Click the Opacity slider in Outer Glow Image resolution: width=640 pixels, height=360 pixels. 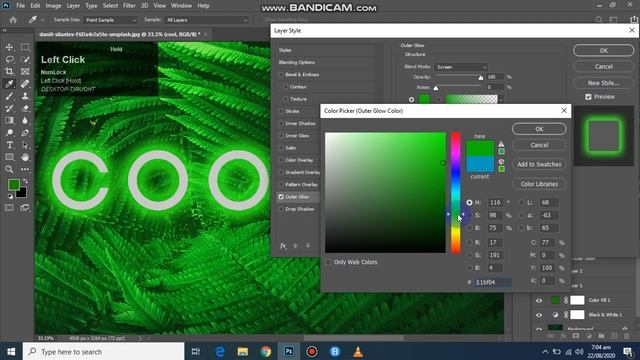pyautogui.click(x=459, y=77)
